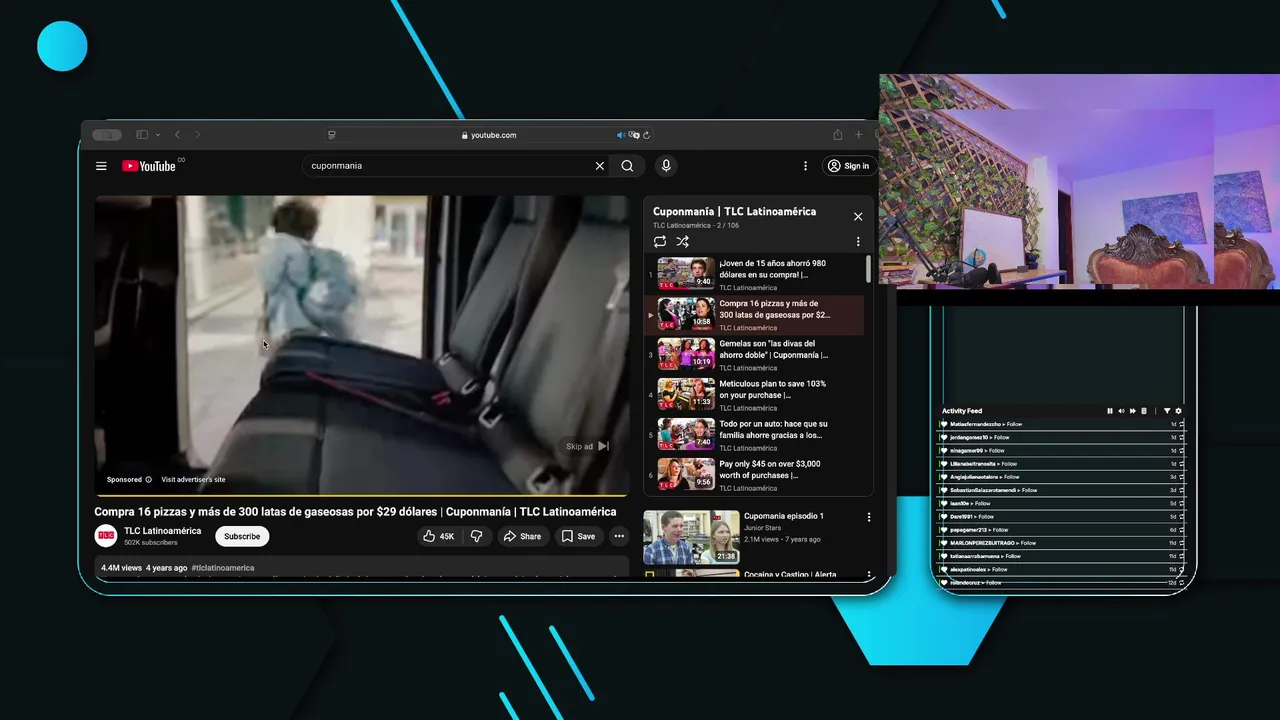Screen dimensions: 1280x720
Task: Save video to playlist
Action: tap(578, 536)
